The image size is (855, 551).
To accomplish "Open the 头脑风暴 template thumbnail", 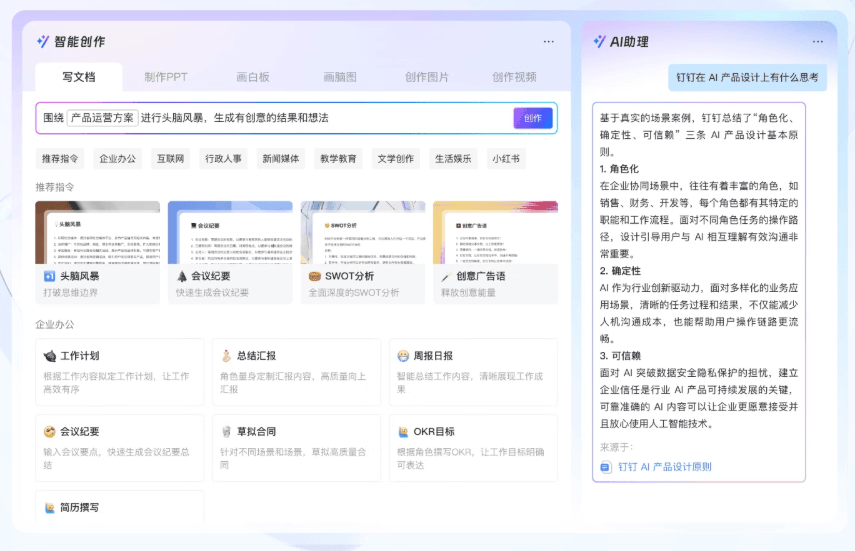I will point(97,234).
